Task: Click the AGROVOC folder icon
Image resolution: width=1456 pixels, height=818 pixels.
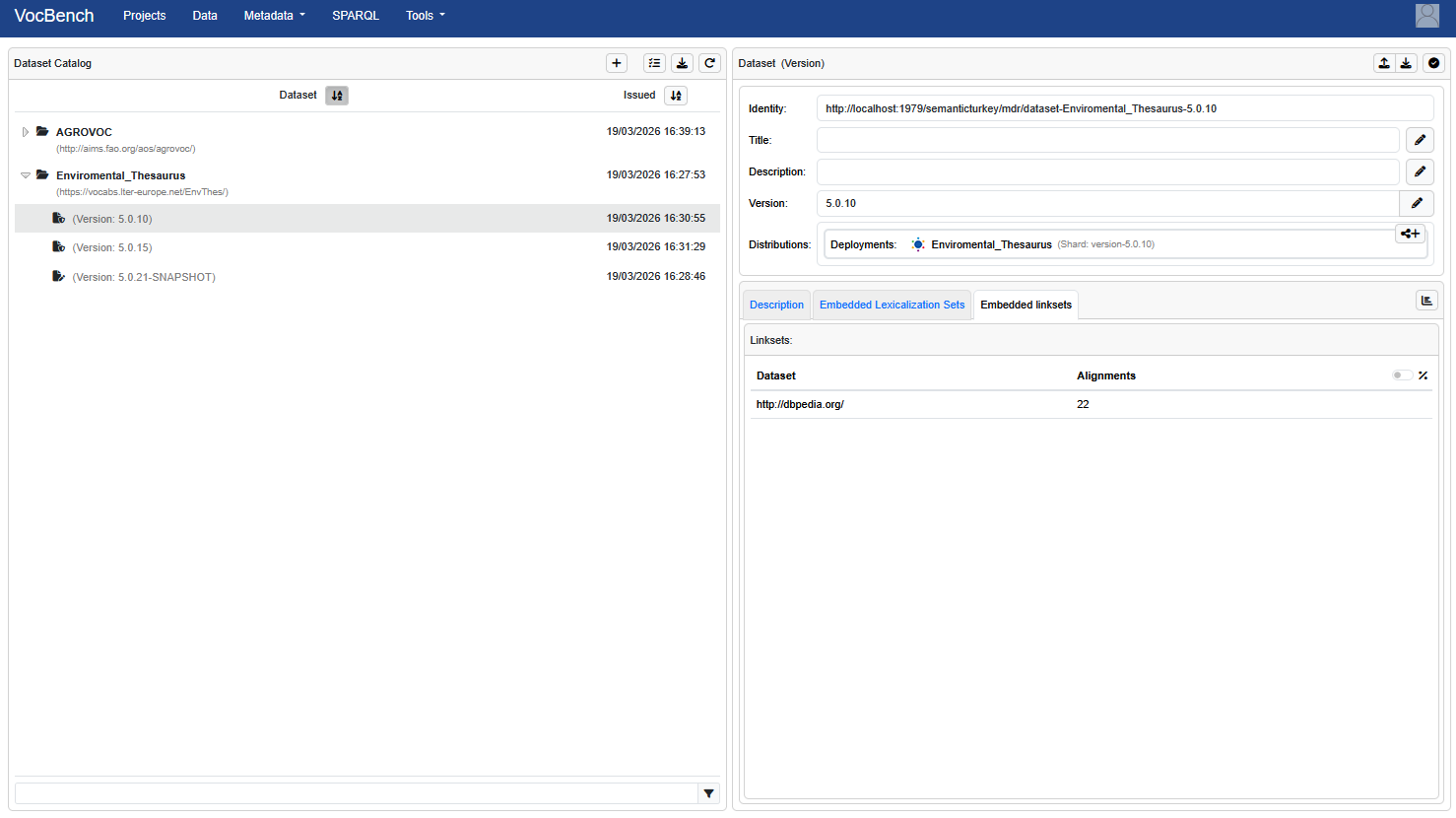Action: 42,131
